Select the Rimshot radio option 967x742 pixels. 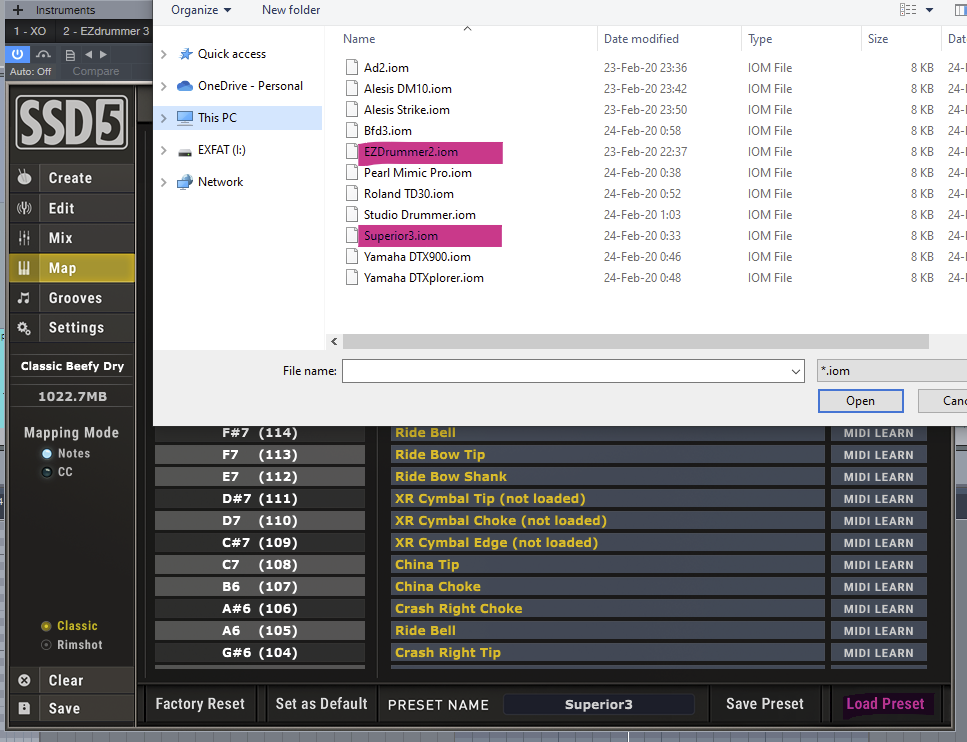tap(46, 645)
